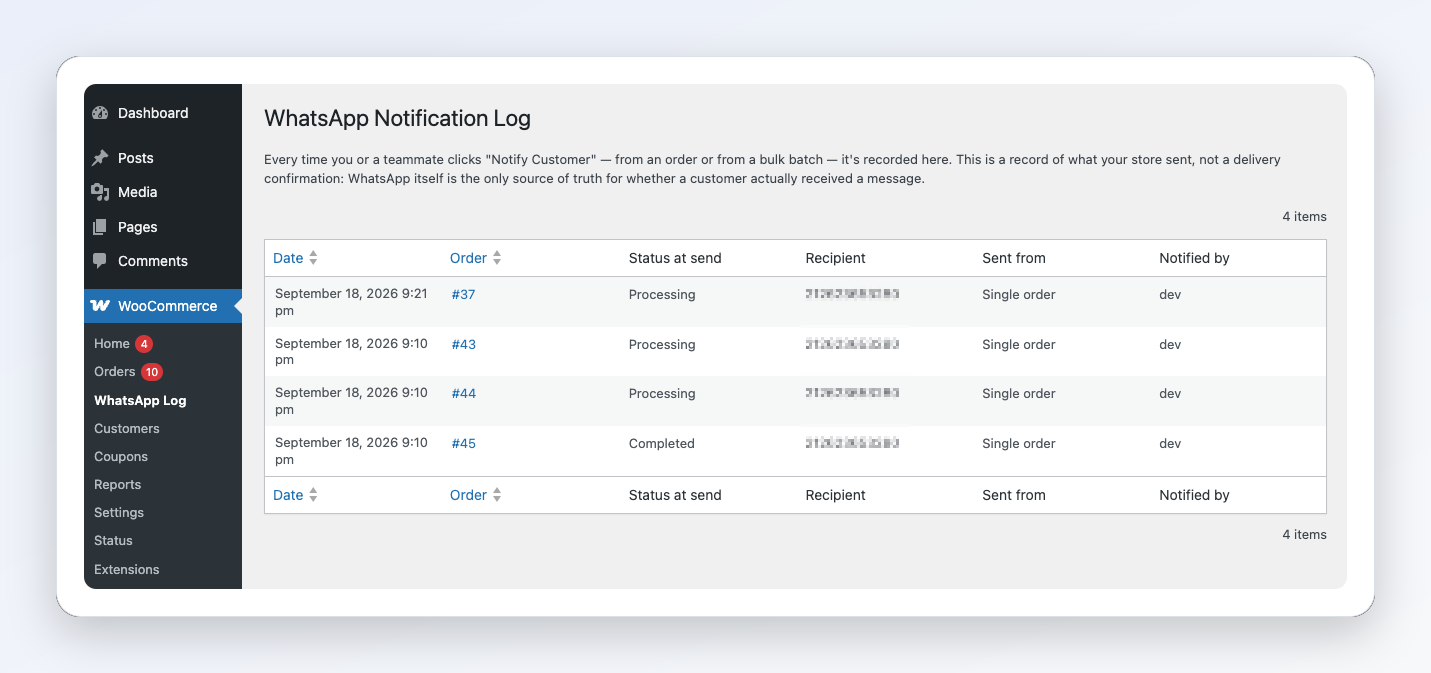
Task: Go to Pages in the sidebar
Action: pos(138,227)
